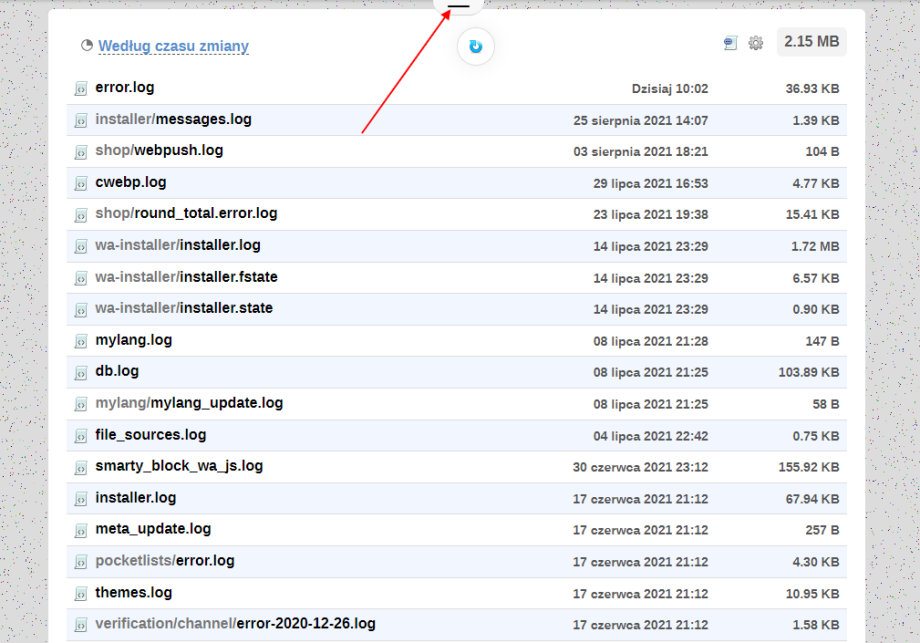This screenshot has width=920, height=643.
Task: Click the file icon beside themes.log
Action: [x=81, y=594]
